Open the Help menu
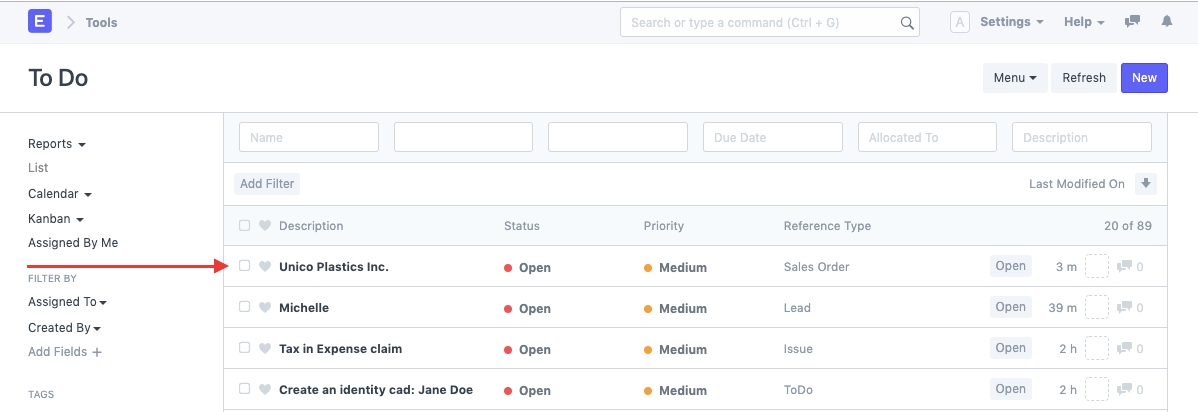The height and width of the screenshot is (412, 1198). coord(1084,22)
